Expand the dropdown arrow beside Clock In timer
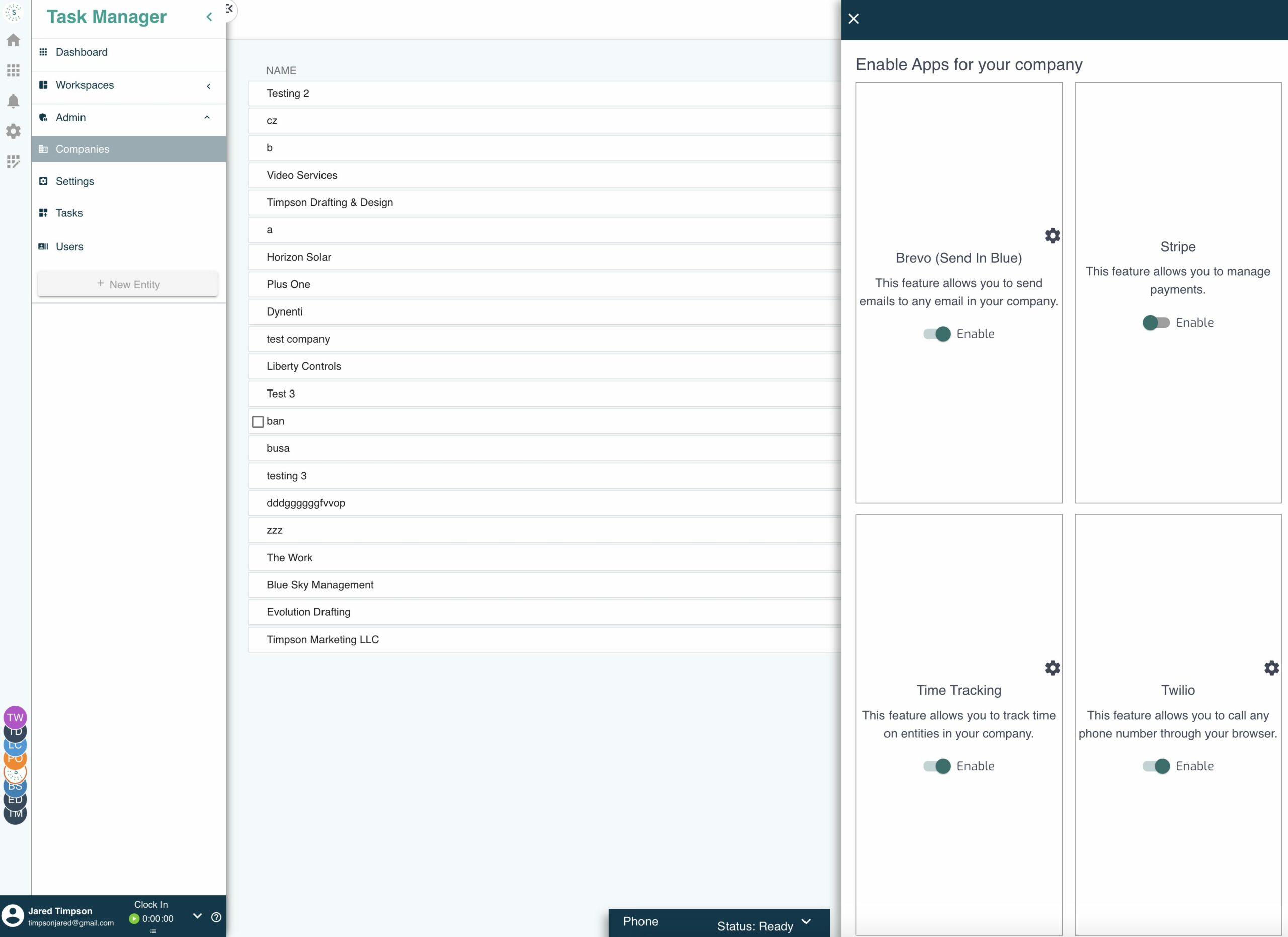 click(198, 916)
